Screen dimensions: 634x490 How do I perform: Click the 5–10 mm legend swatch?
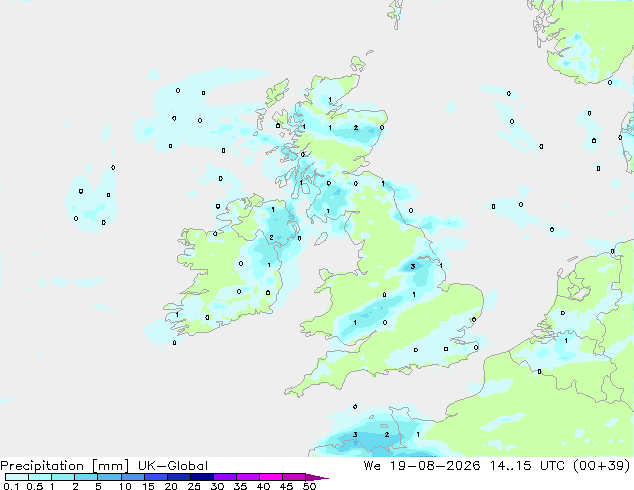109,477
